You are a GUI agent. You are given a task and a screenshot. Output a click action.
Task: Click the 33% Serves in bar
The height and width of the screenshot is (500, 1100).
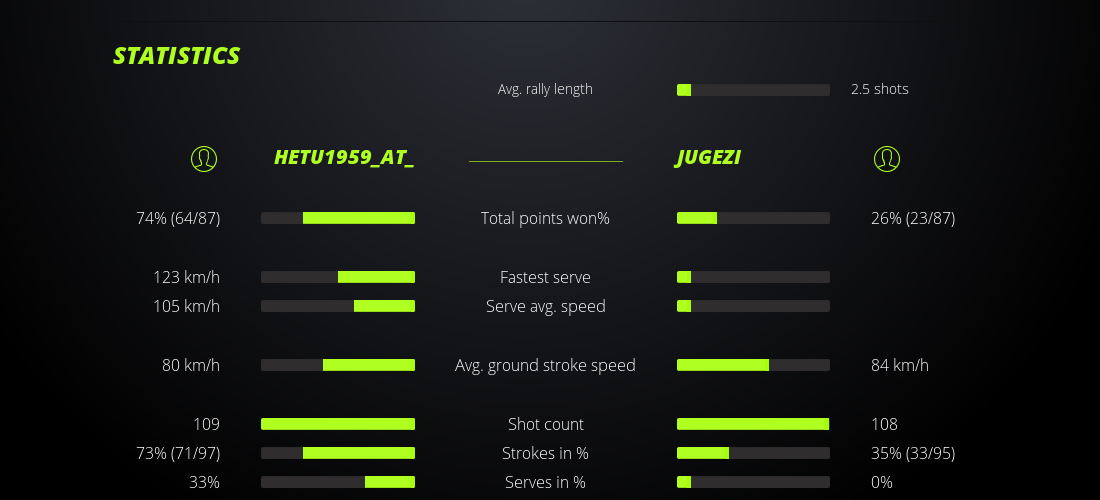338,482
